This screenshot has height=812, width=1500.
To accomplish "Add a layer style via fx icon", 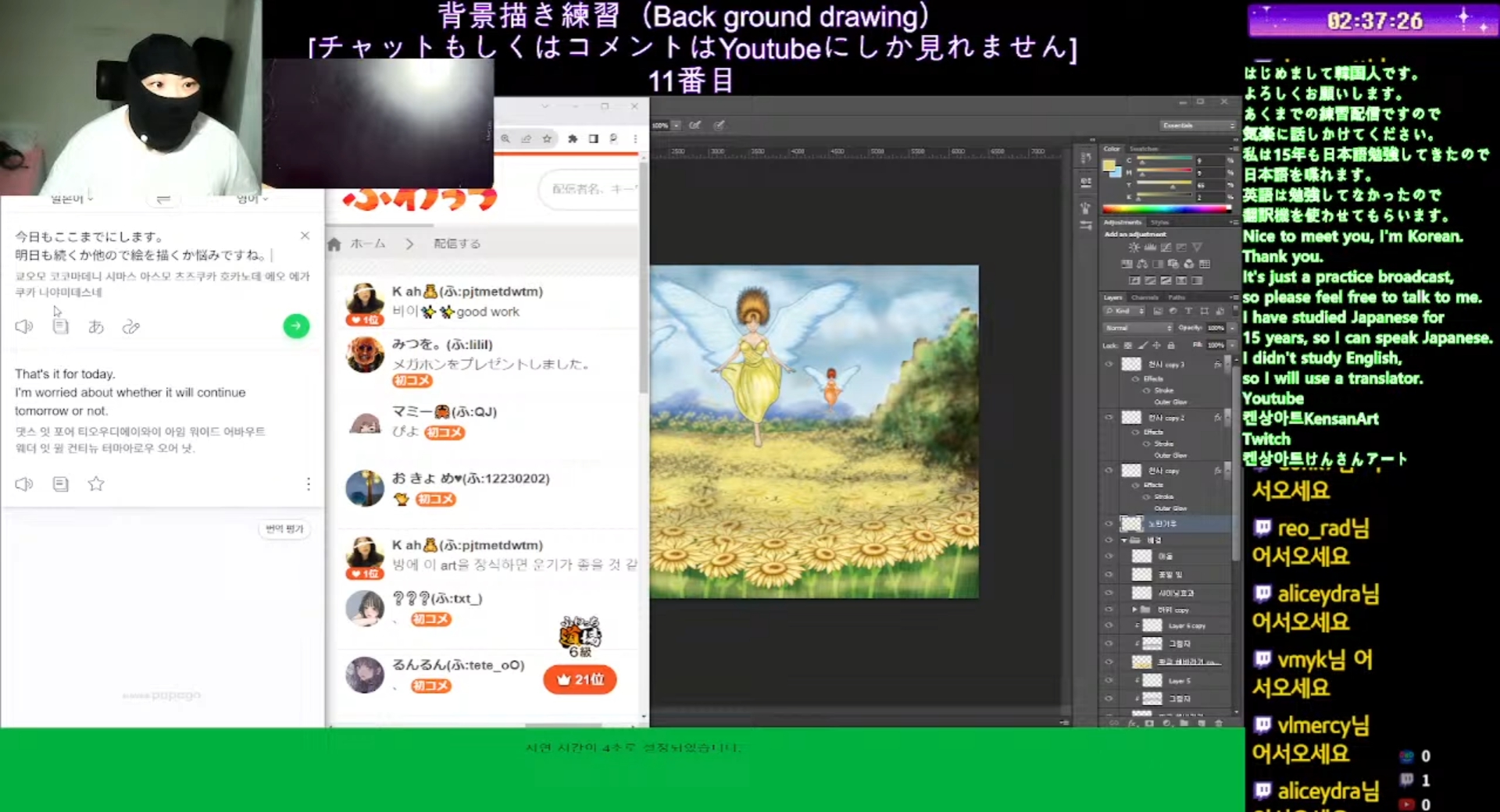I will point(1132,723).
